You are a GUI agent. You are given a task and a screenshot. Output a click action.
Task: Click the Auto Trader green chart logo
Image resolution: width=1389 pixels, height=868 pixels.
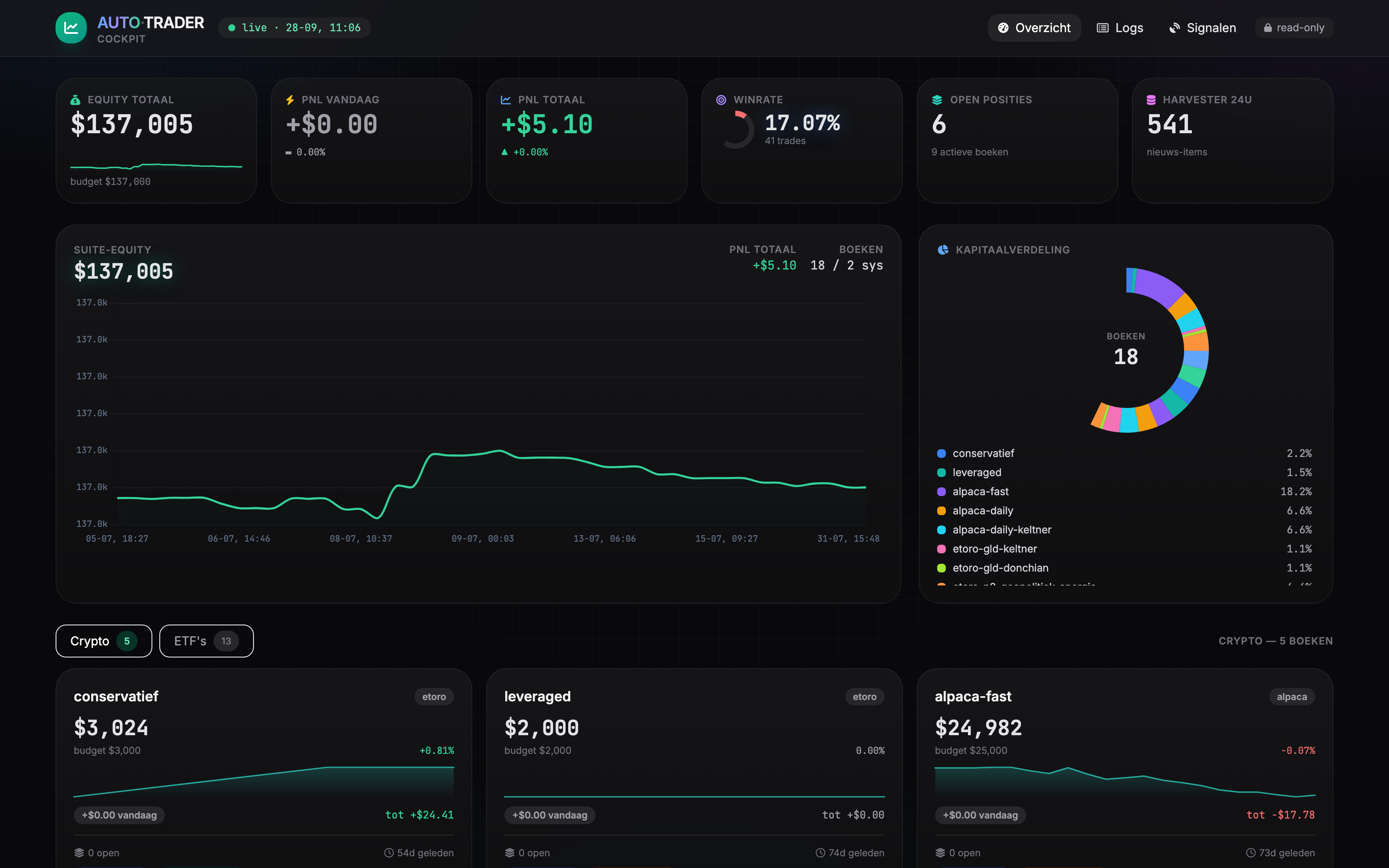71,27
